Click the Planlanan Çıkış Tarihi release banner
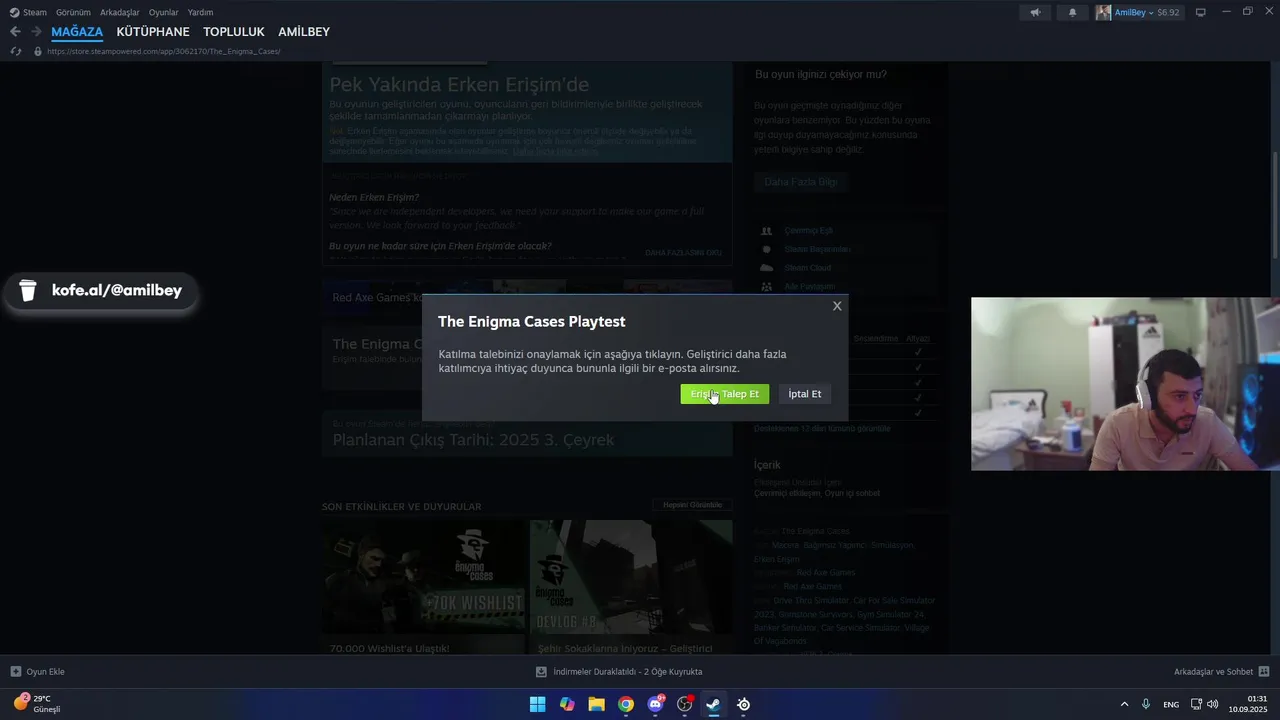The image size is (1280, 720). [x=527, y=433]
